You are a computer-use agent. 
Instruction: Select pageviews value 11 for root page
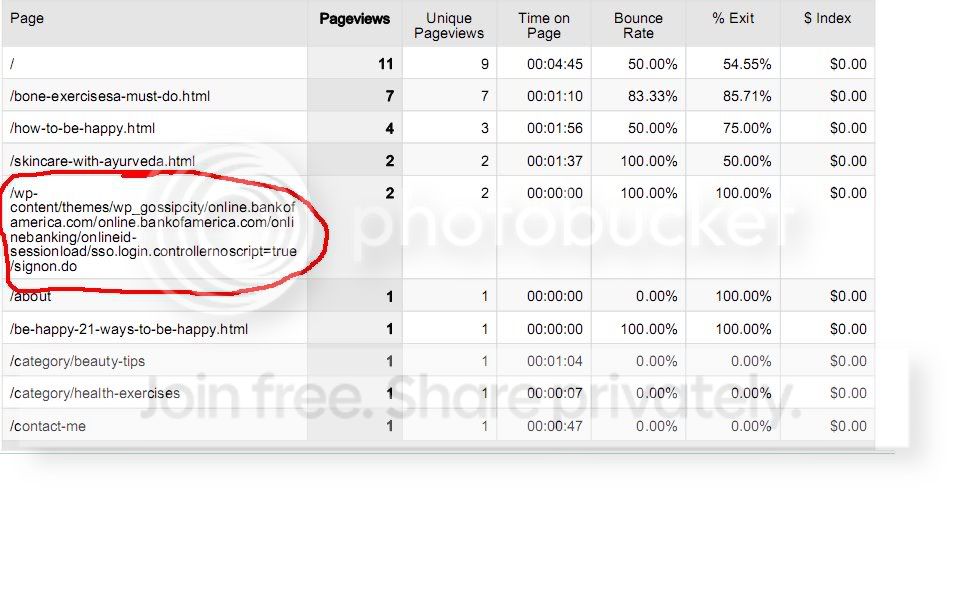(386, 64)
